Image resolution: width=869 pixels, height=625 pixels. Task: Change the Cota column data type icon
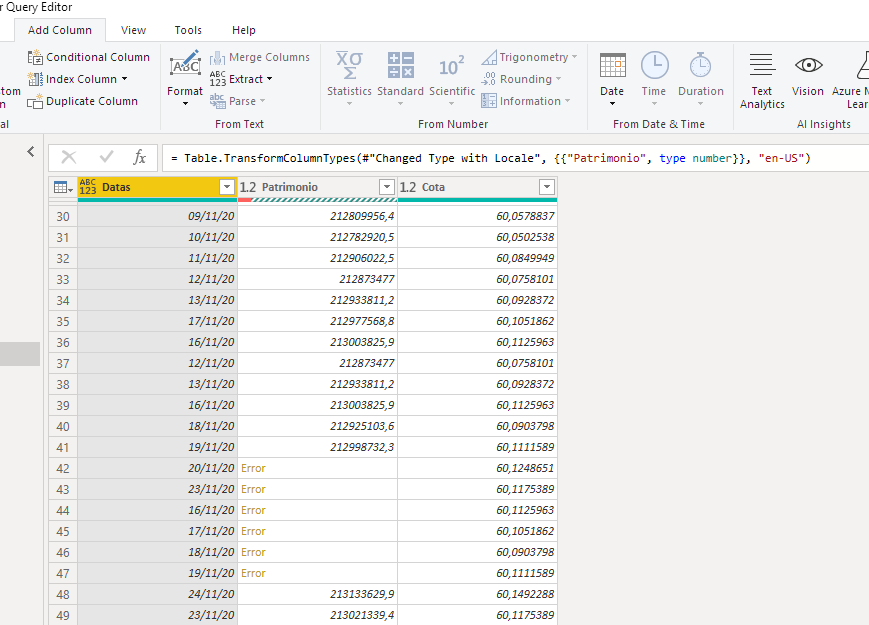pyautogui.click(x=408, y=187)
